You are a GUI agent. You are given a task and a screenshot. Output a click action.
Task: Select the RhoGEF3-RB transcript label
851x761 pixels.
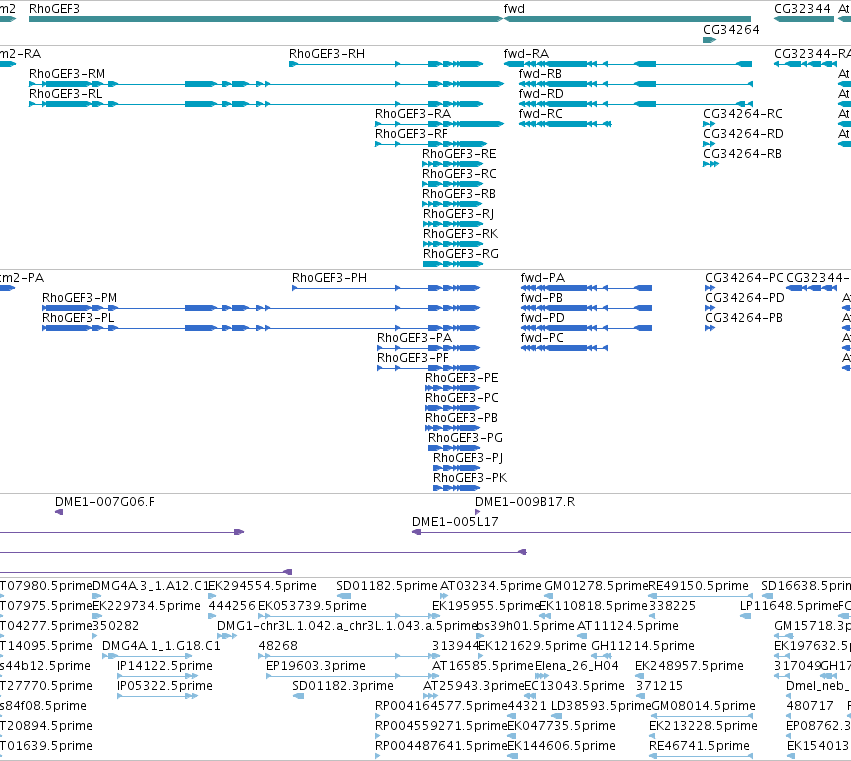[x=459, y=194]
